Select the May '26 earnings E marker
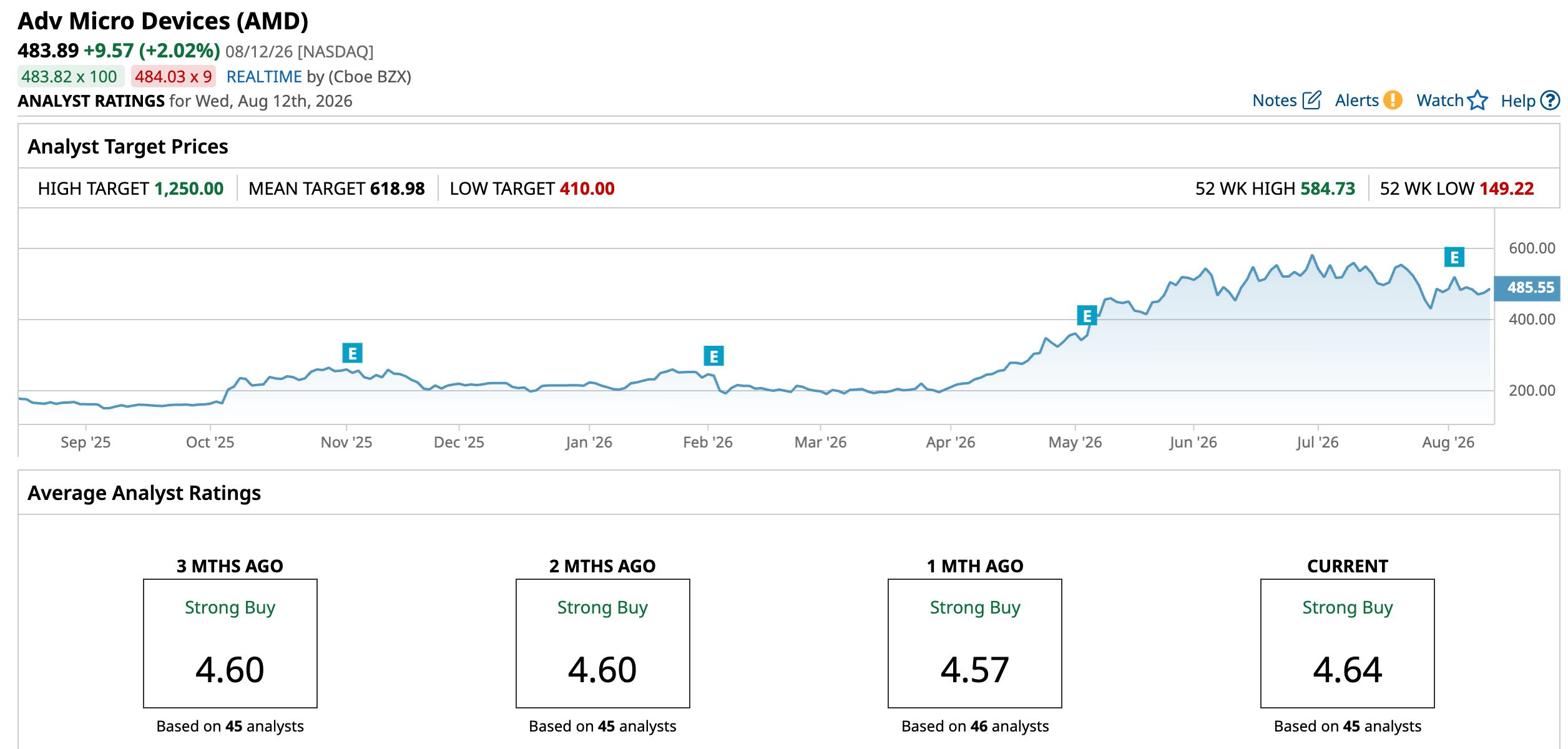The height and width of the screenshot is (749, 1568). [1087, 315]
